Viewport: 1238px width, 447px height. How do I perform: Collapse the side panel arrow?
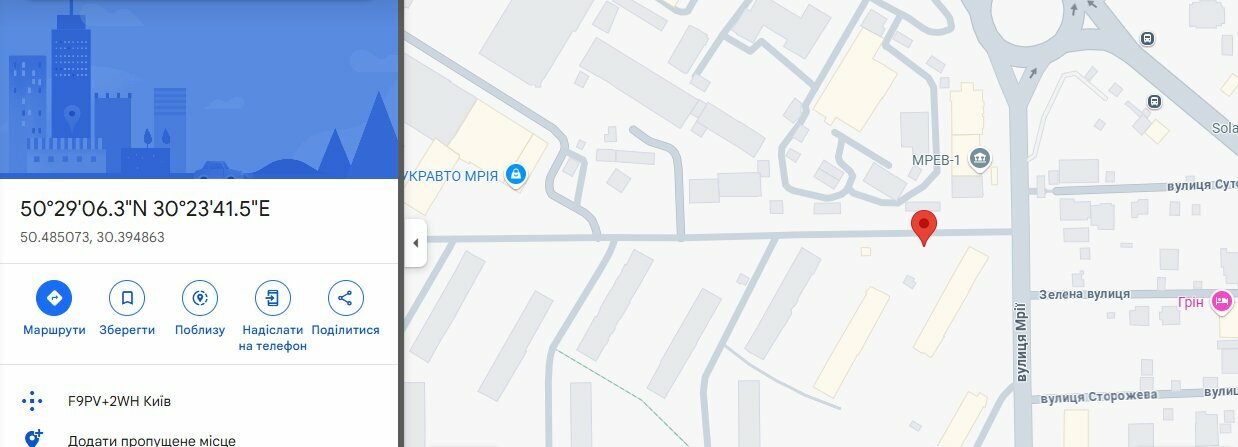[415, 243]
